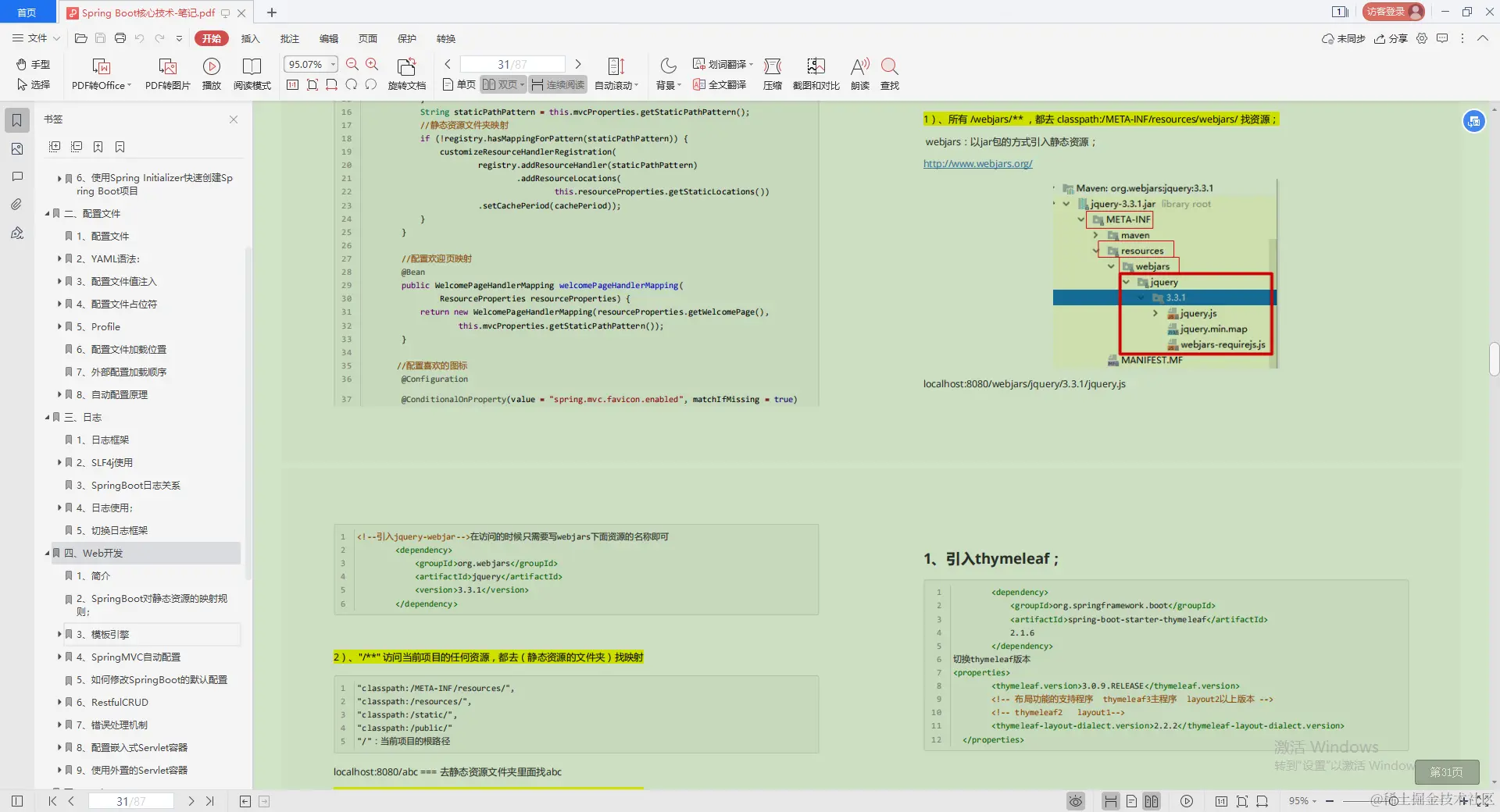Click 未同步 sync status
The height and width of the screenshot is (812, 1500).
point(1343,38)
